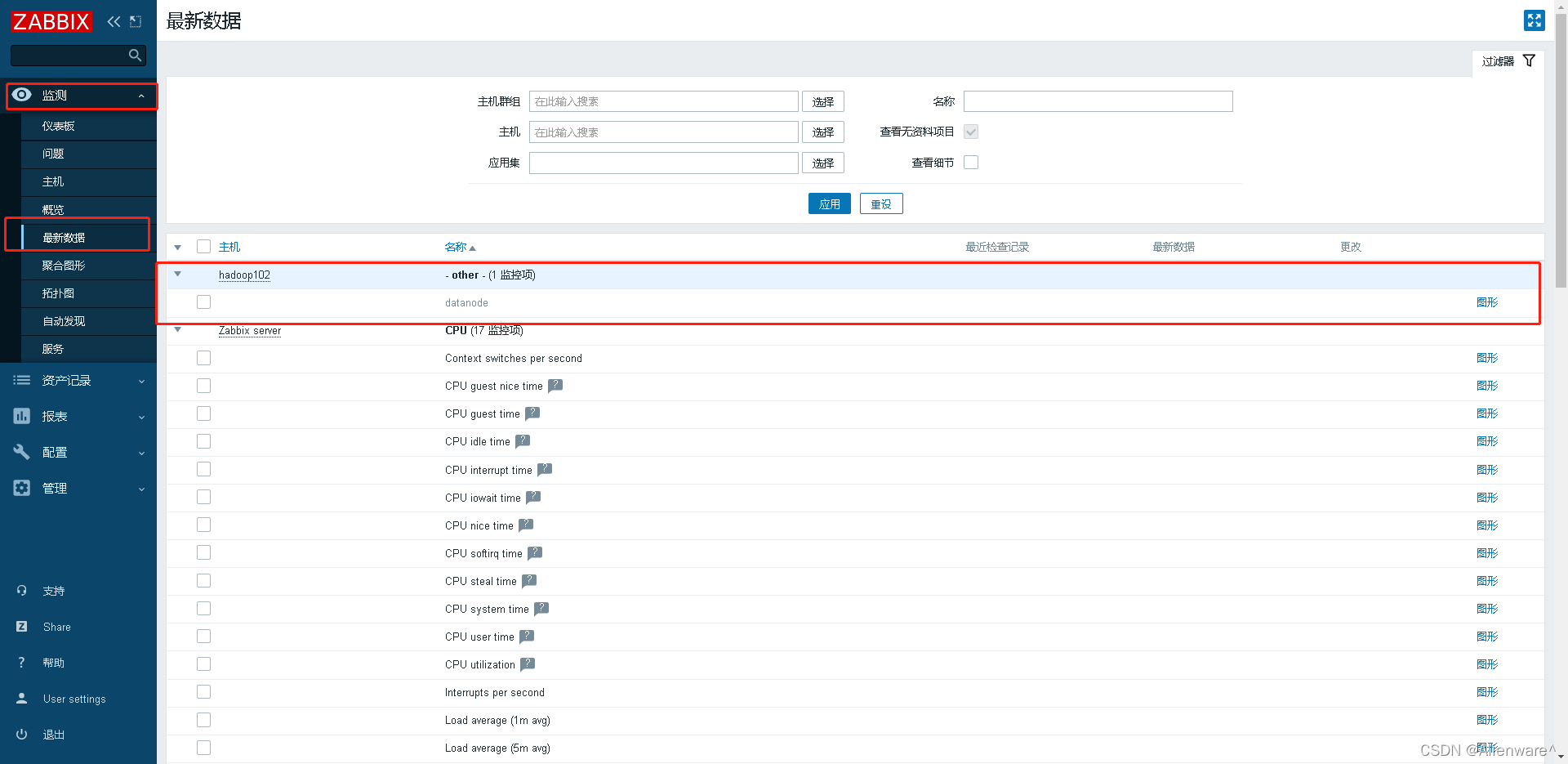This screenshot has height=764, width=1568.
Task: Check the CPU idle time checkbox
Action: 203,441
